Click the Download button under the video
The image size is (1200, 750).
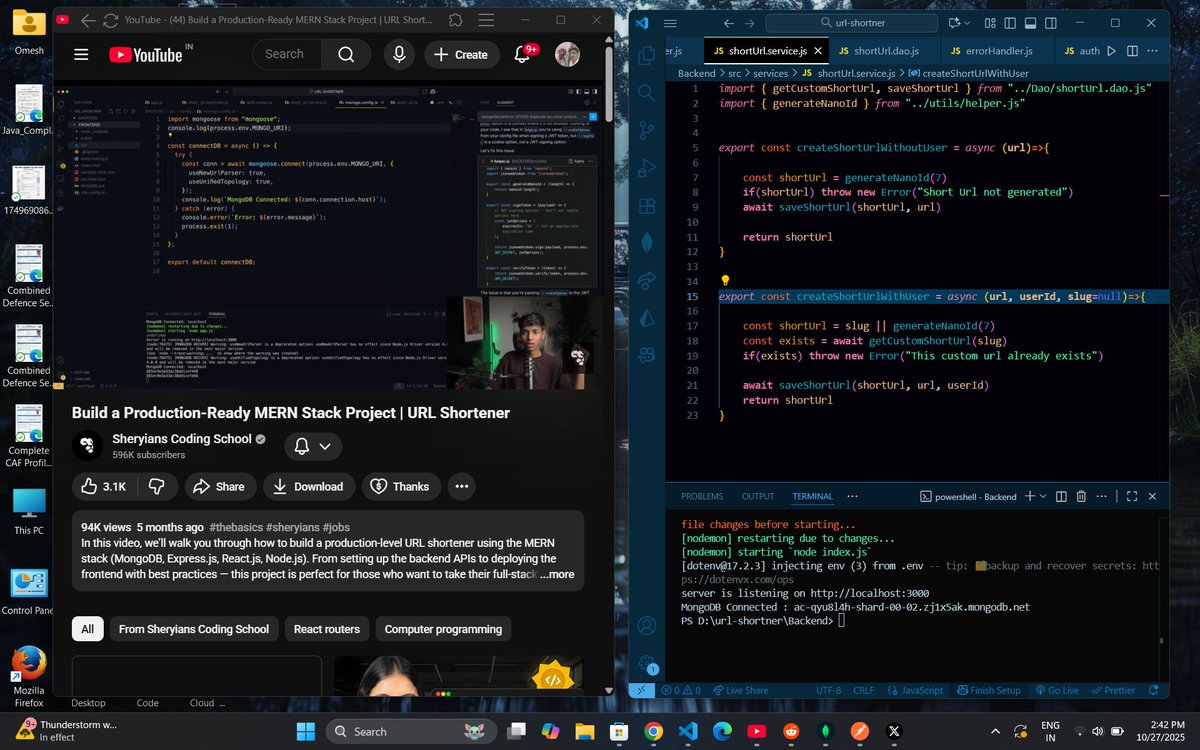tap(309, 486)
